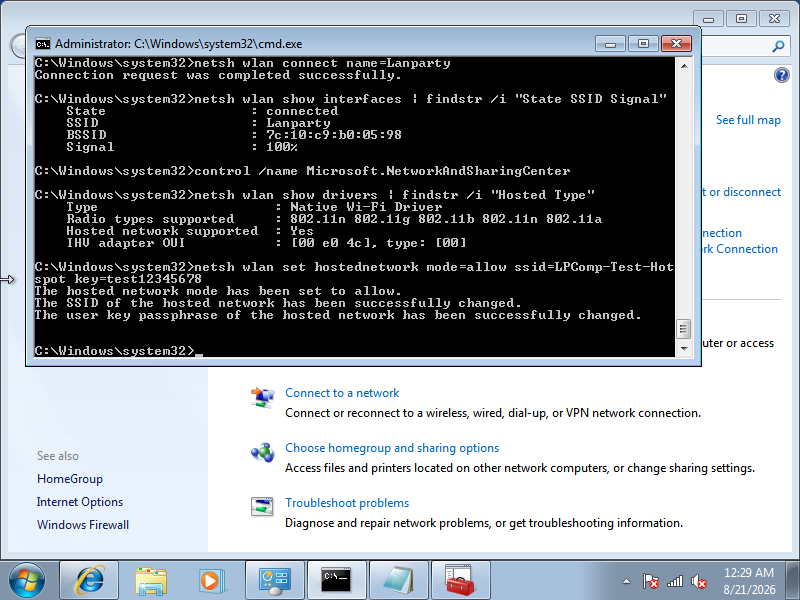Maximize the background Control Panel window

741,19
